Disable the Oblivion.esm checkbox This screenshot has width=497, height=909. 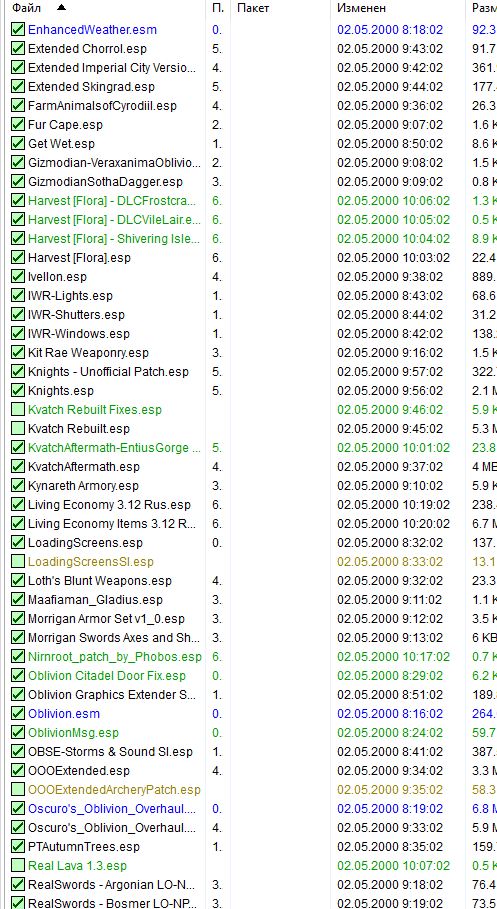tap(18, 714)
